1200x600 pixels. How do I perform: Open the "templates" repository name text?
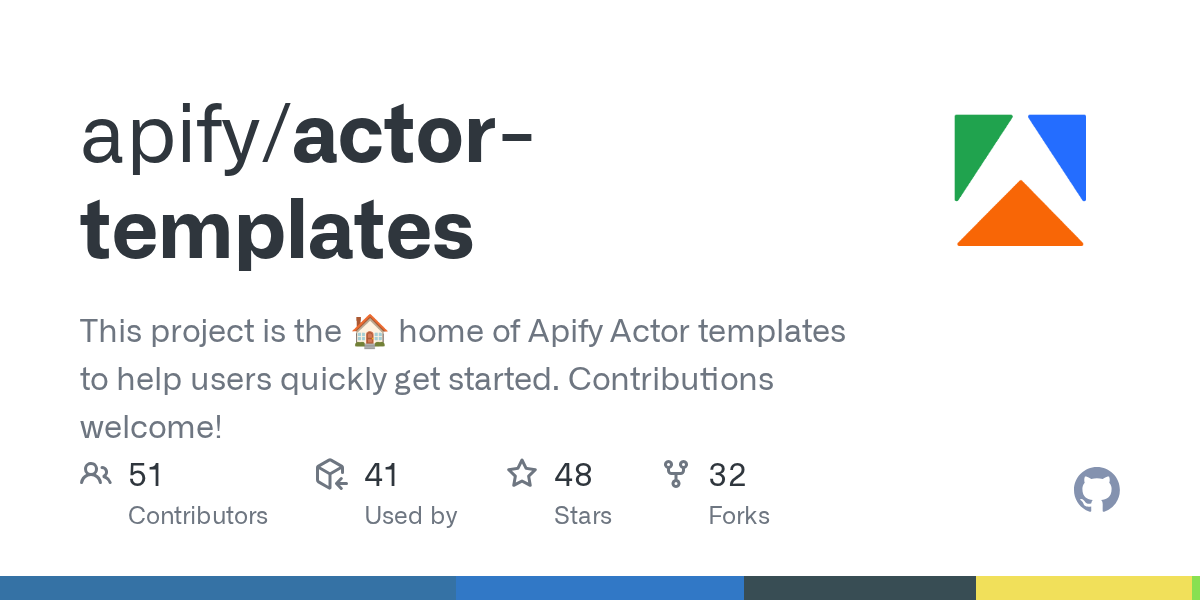click(x=277, y=232)
